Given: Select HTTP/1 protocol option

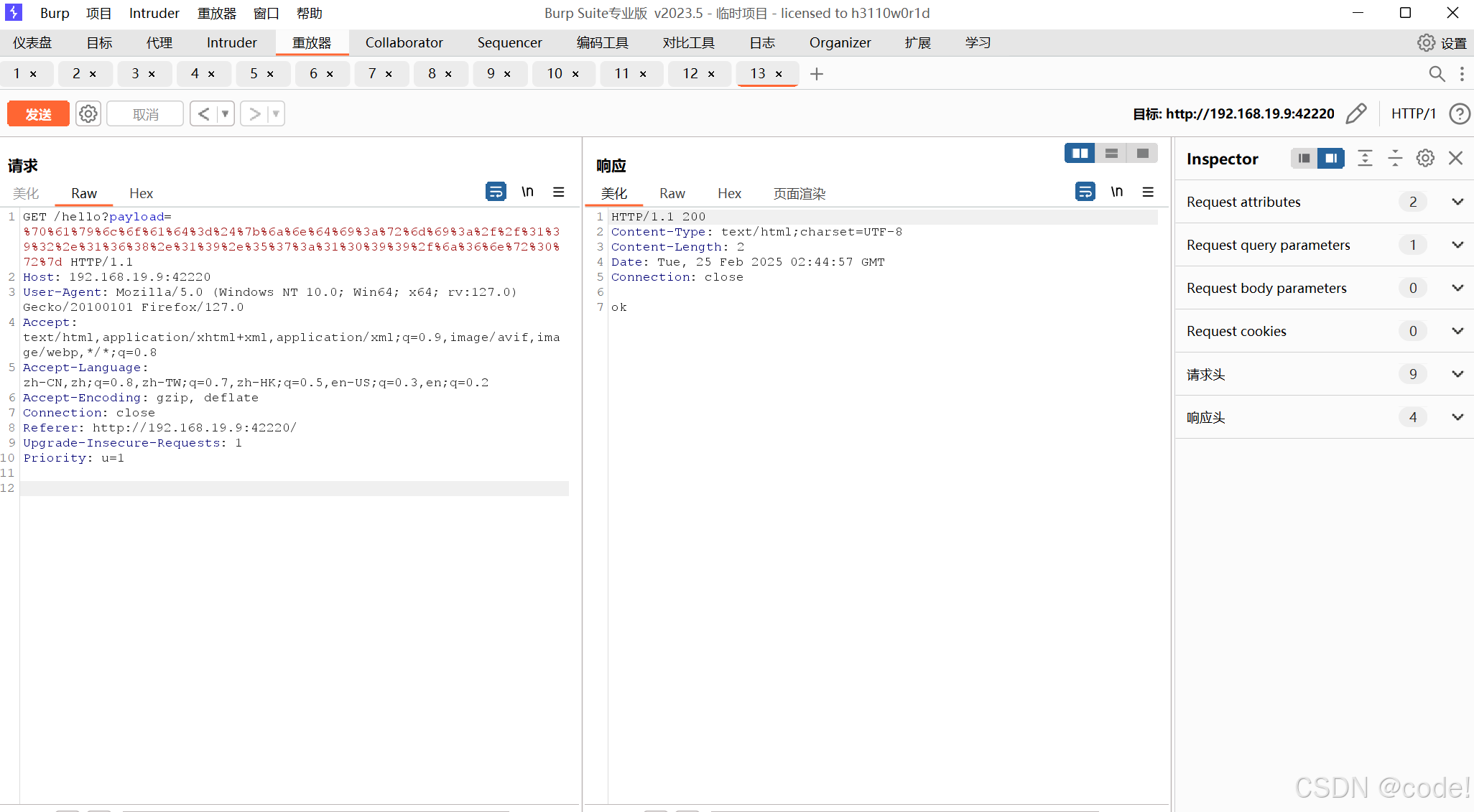Looking at the screenshot, I should click(x=1414, y=113).
